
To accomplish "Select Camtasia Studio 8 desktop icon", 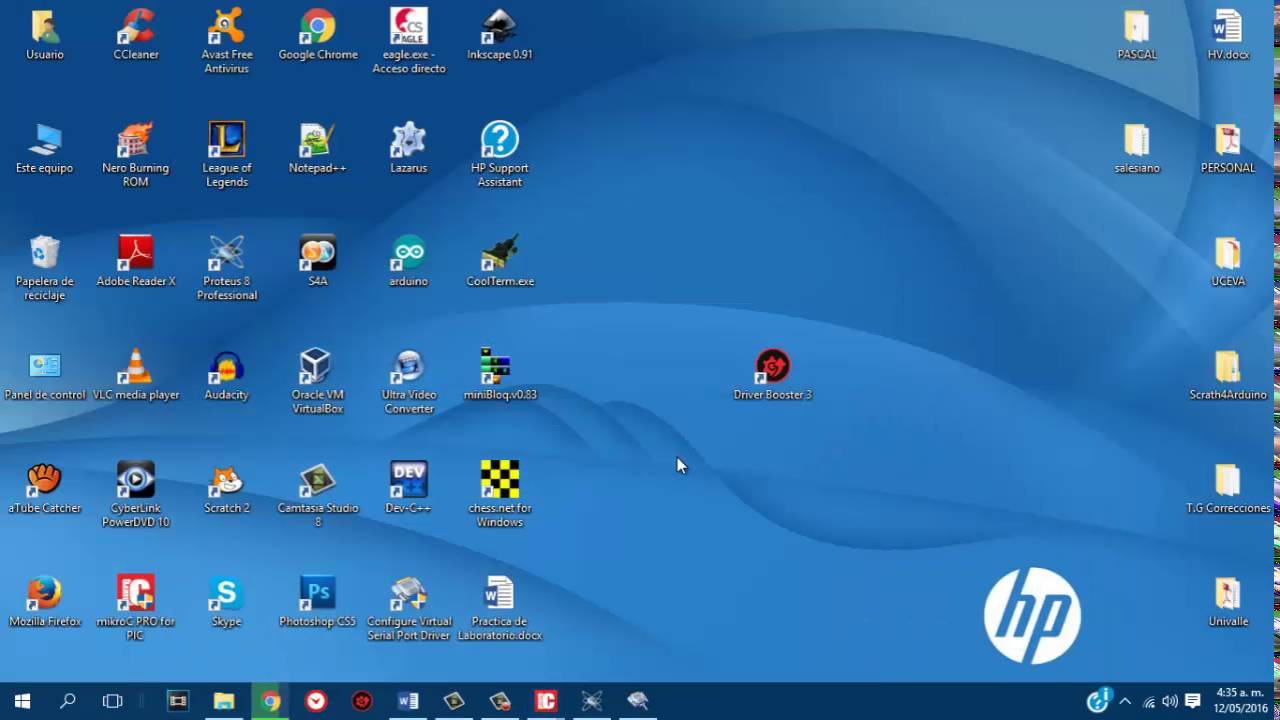I will coord(318,495).
